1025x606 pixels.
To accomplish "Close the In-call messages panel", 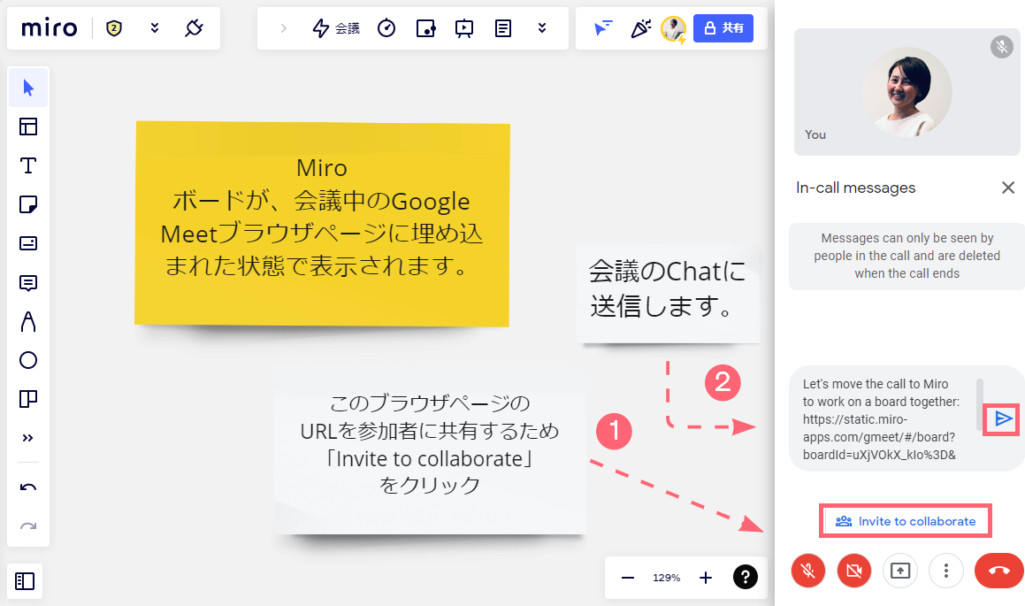I will [1007, 188].
